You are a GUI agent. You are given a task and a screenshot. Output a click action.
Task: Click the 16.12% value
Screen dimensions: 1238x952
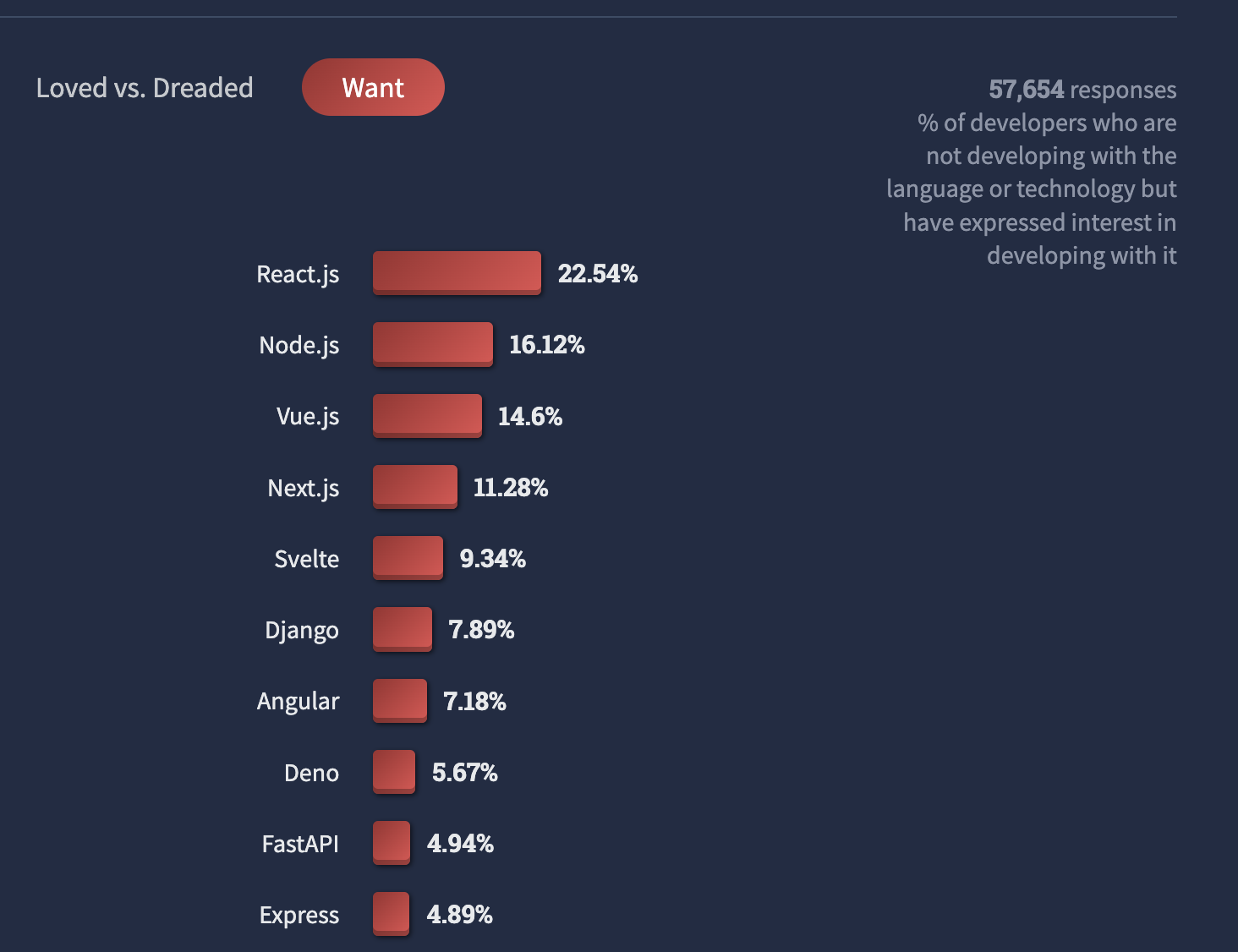546,345
